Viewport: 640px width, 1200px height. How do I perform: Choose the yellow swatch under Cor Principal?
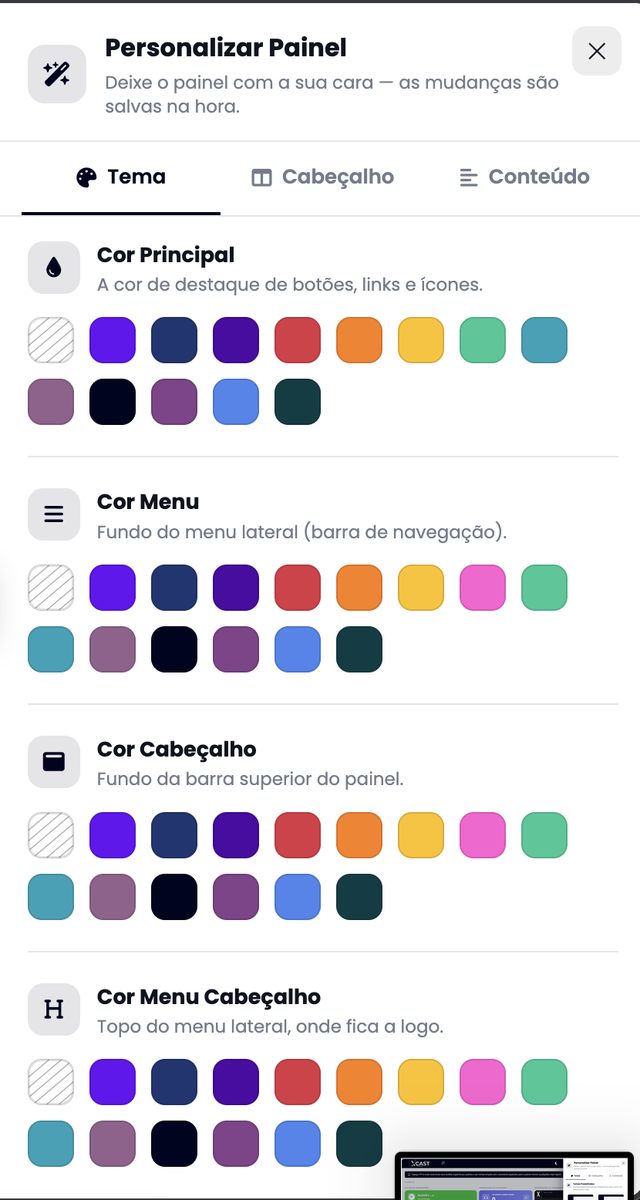(421, 340)
